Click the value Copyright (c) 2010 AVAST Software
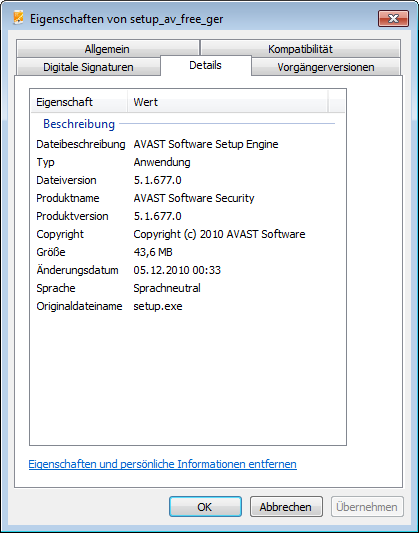 pyautogui.click(x=219, y=234)
